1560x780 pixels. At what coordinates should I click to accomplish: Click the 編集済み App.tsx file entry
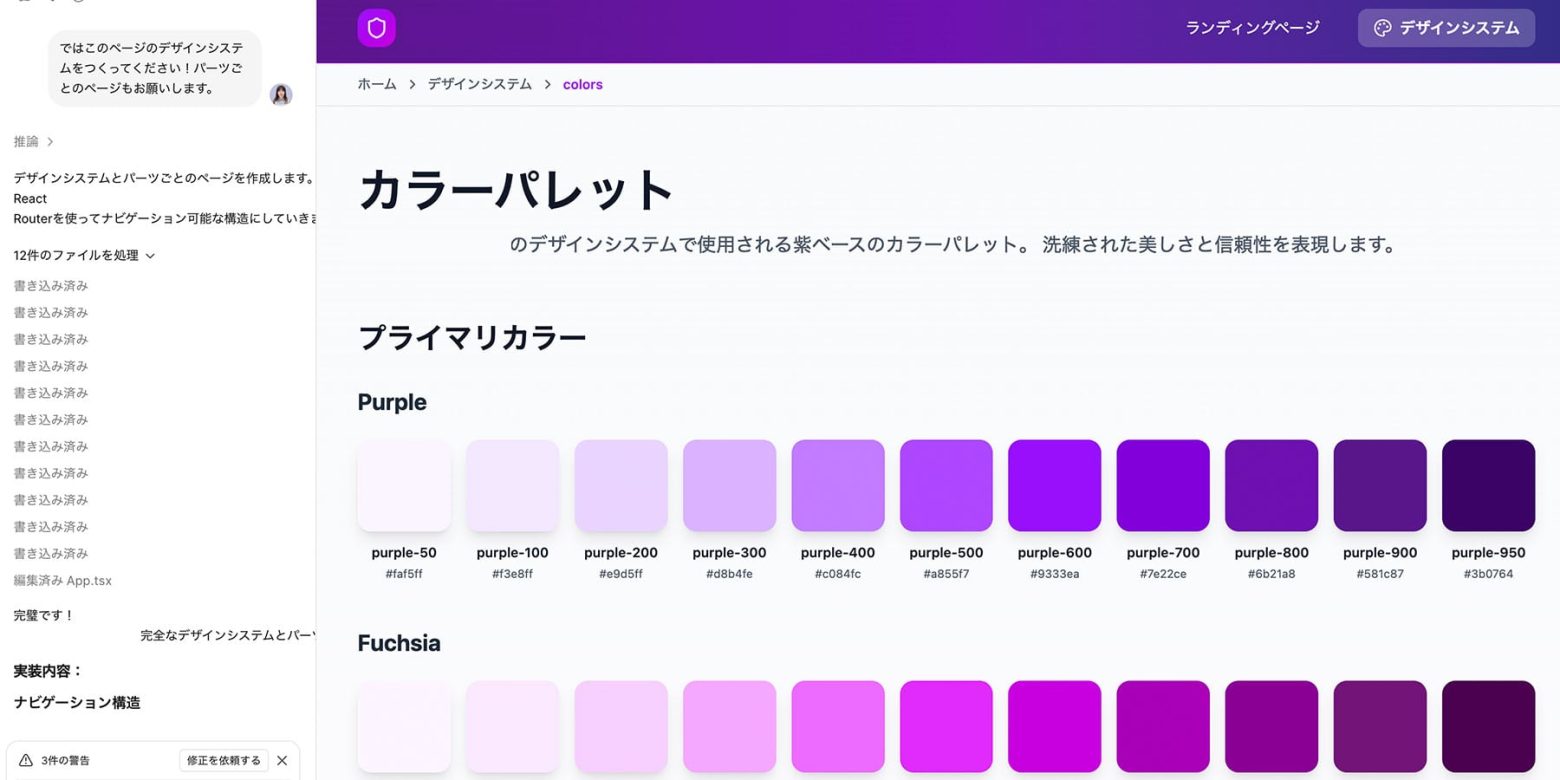click(x=63, y=580)
